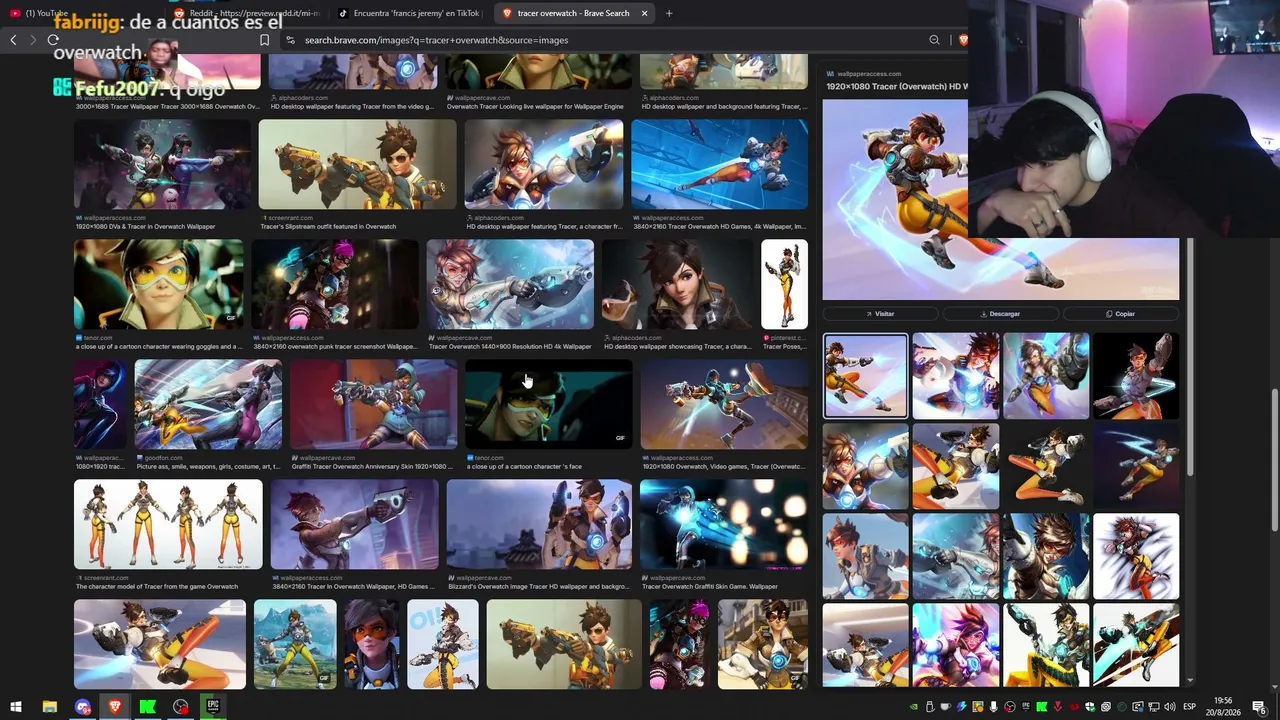Open the 3840×2160 Tracer HD Games 4k wallpaper
1280x720 pixels.
tap(720, 165)
